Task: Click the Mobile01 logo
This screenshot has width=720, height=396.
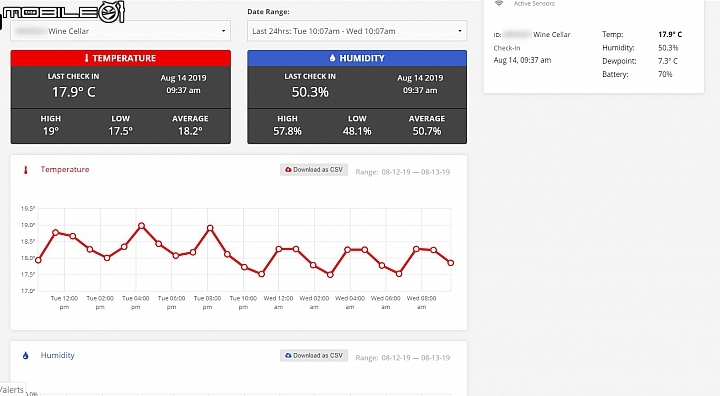Action: tap(62, 12)
